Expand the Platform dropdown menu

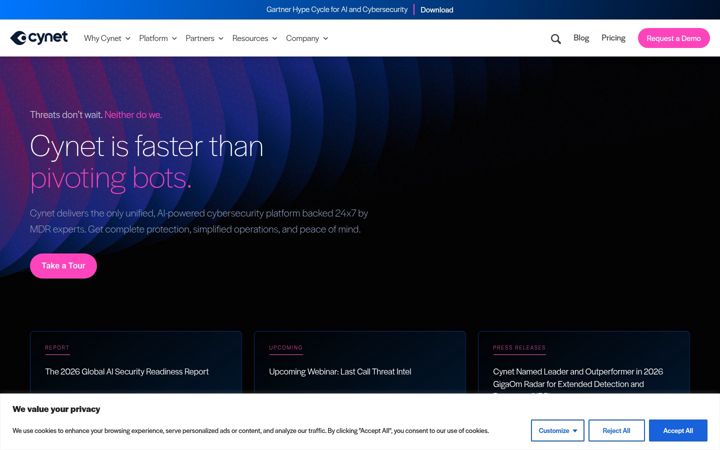click(158, 39)
